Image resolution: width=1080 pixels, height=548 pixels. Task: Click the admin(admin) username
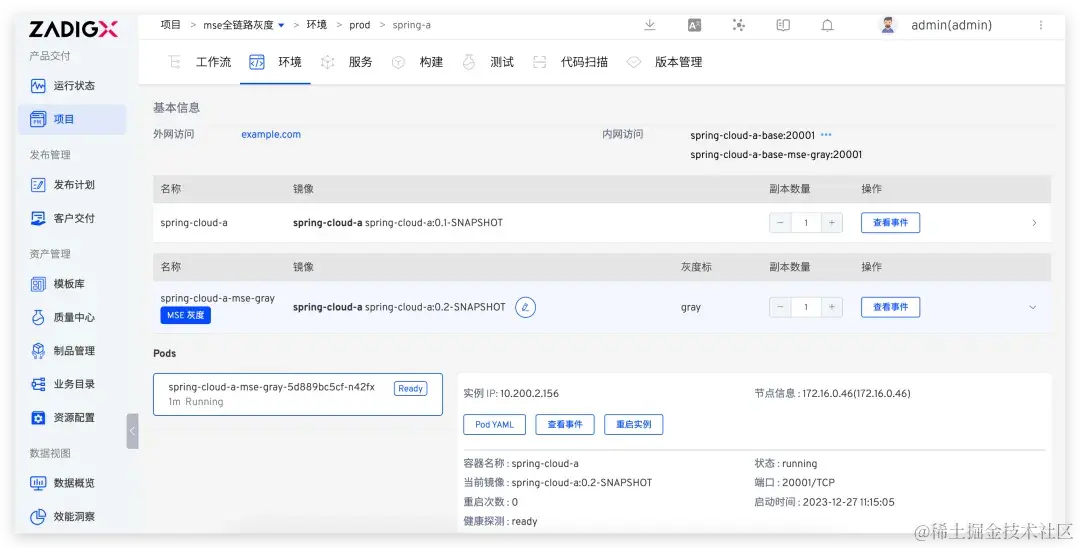[951, 25]
